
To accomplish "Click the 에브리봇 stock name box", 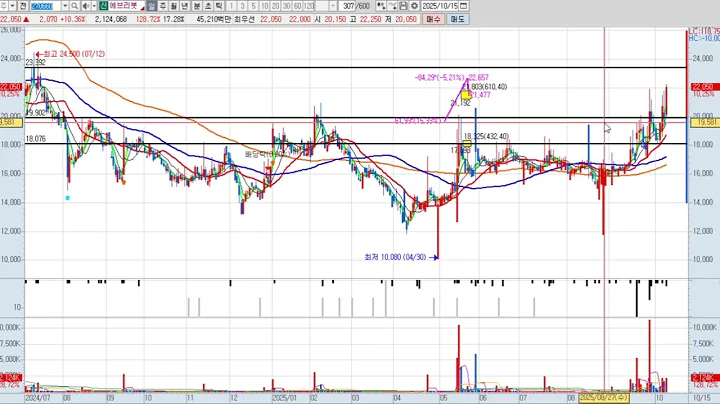I will 127,6.
